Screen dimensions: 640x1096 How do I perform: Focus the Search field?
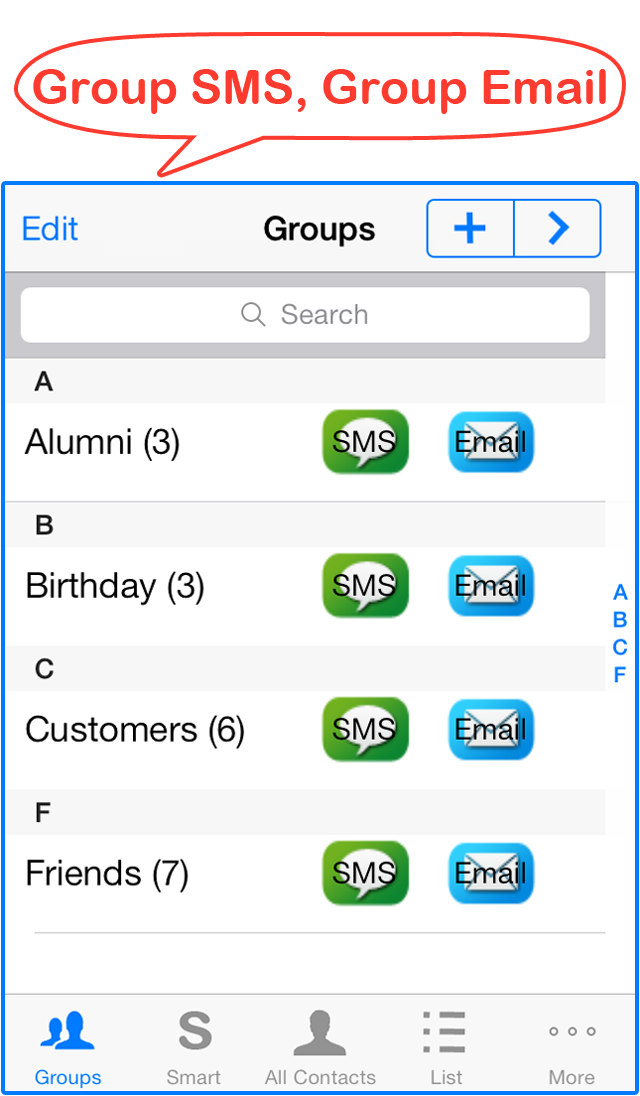(305, 315)
